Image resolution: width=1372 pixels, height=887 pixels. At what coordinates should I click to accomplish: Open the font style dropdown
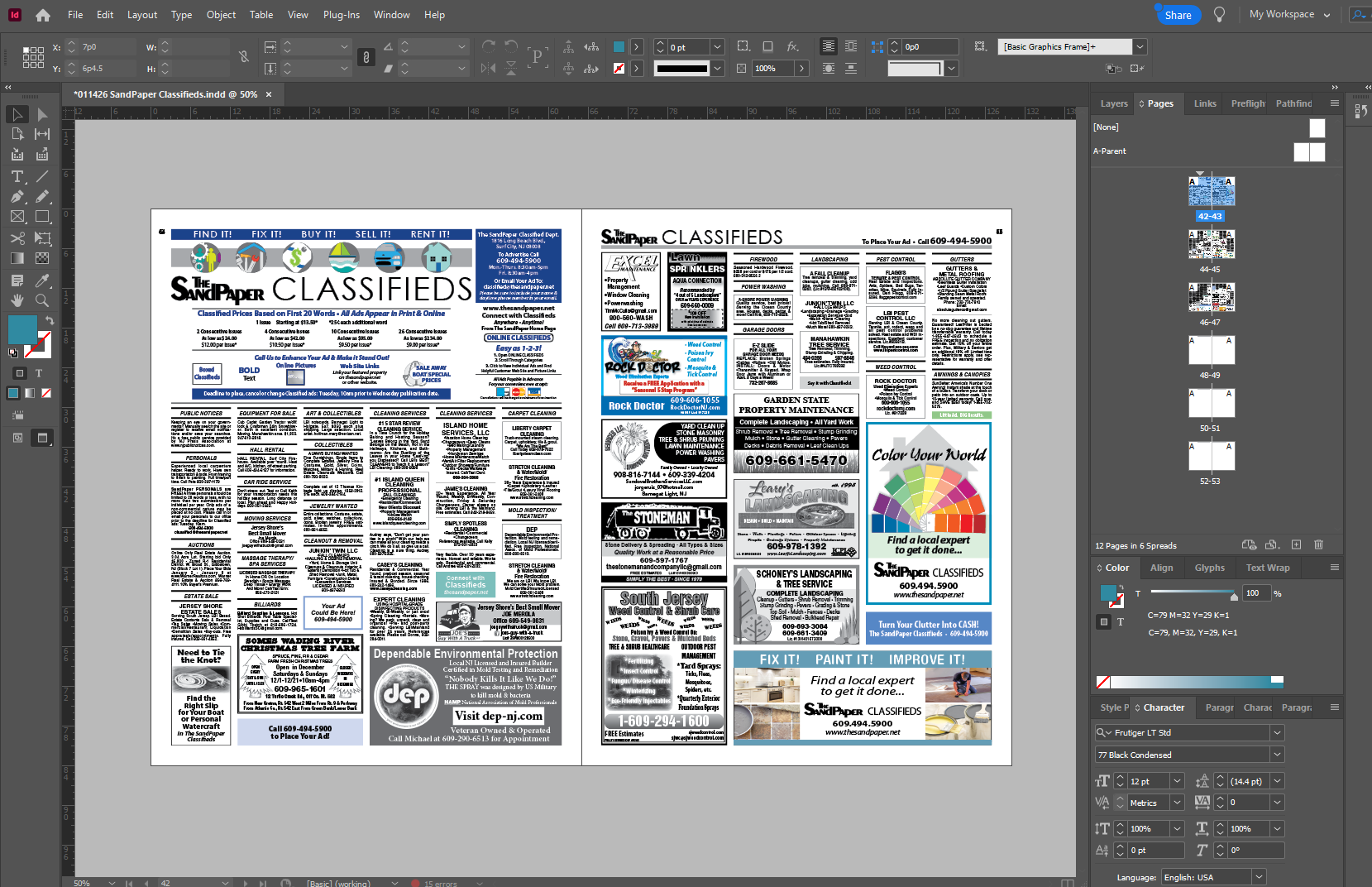point(1277,755)
